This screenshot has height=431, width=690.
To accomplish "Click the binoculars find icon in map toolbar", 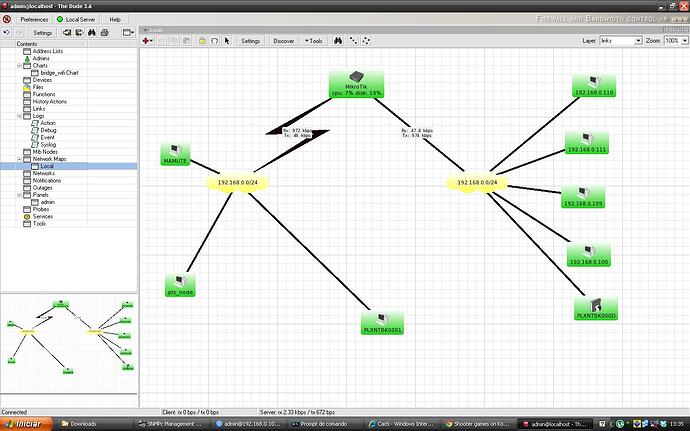I will point(338,41).
